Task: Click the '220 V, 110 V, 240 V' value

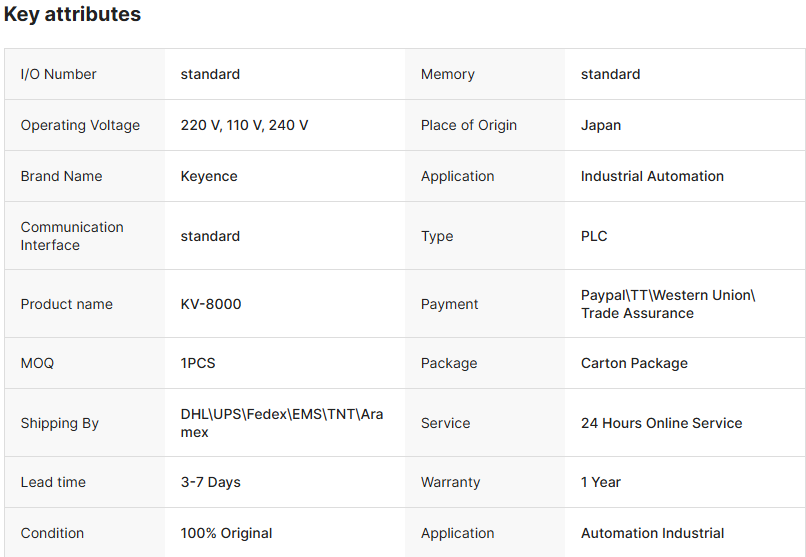Action: 244,125
